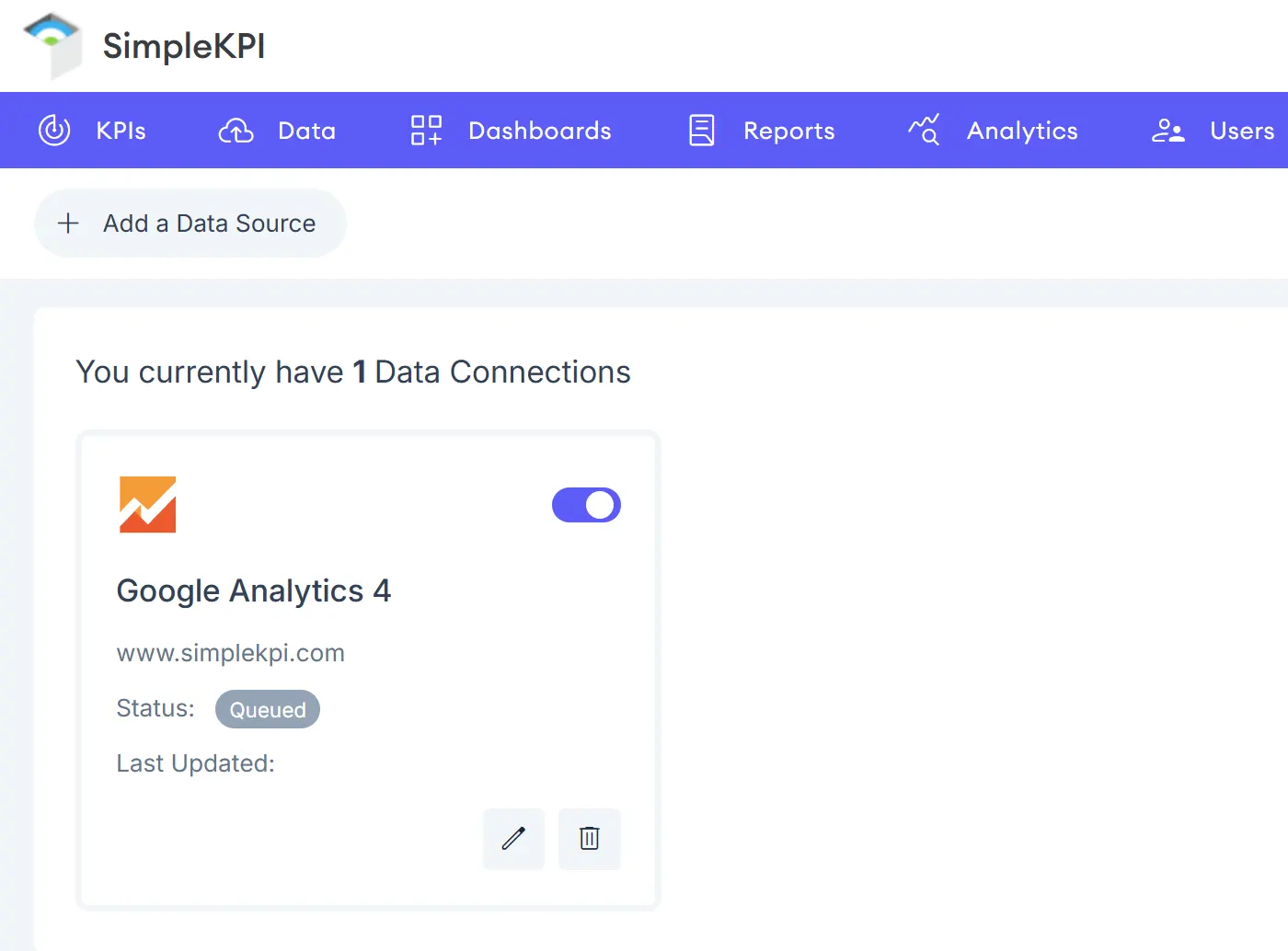Click the 'Last Updated:' label
Screen dimensions: 1288x951
pos(196,763)
